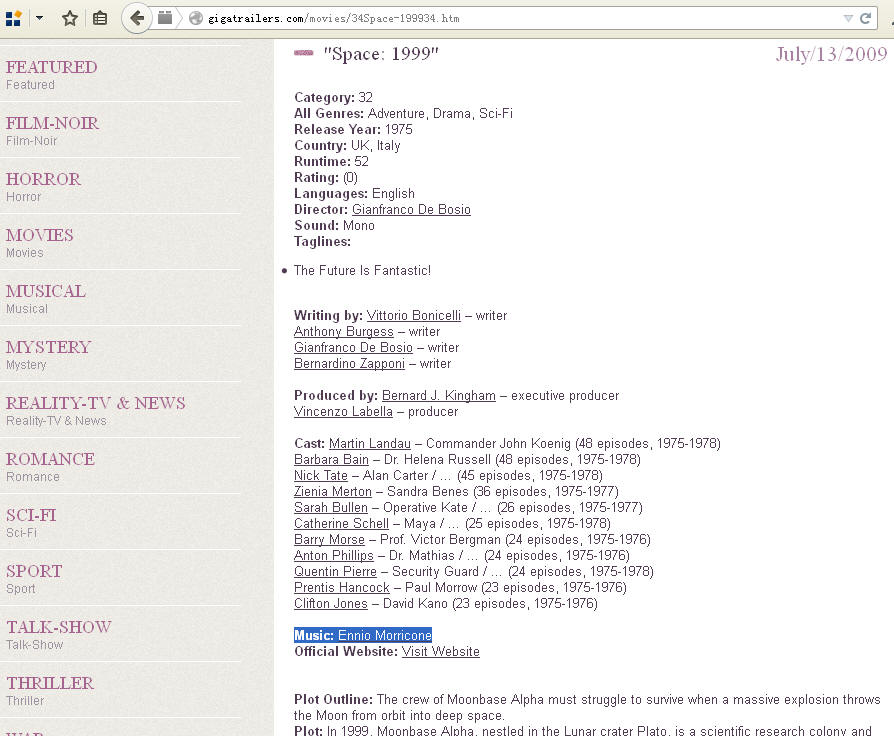Open the TALK-SHOW category

(59, 627)
